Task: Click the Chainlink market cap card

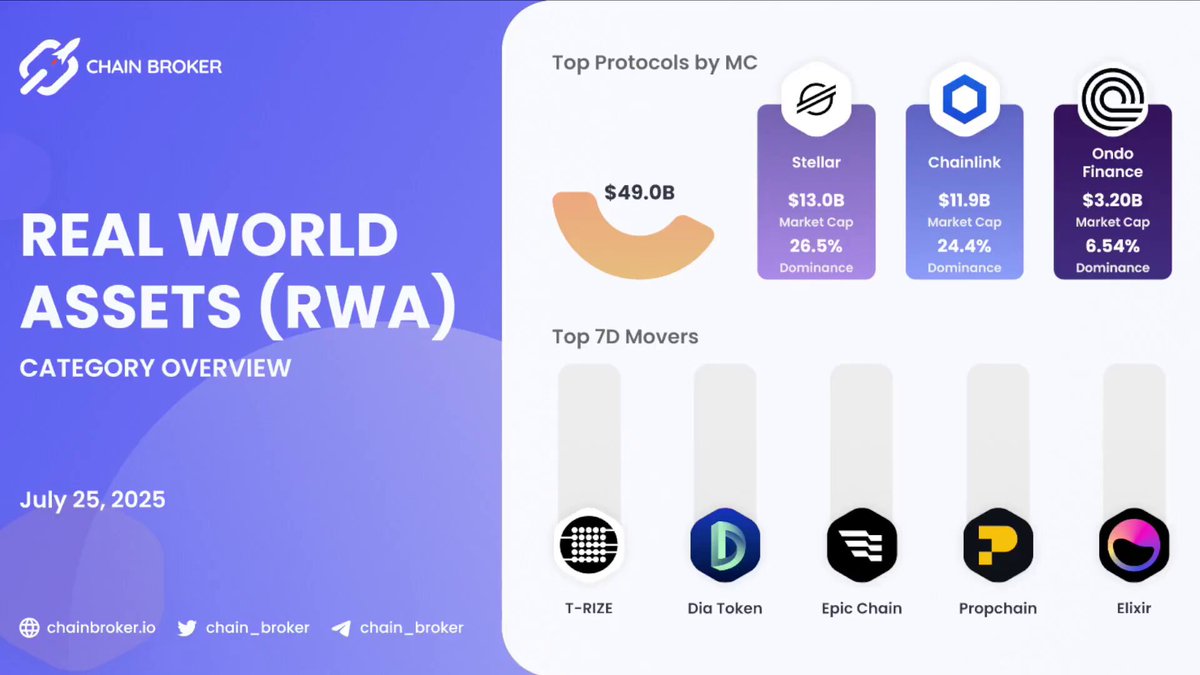Action: [x=964, y=191]
